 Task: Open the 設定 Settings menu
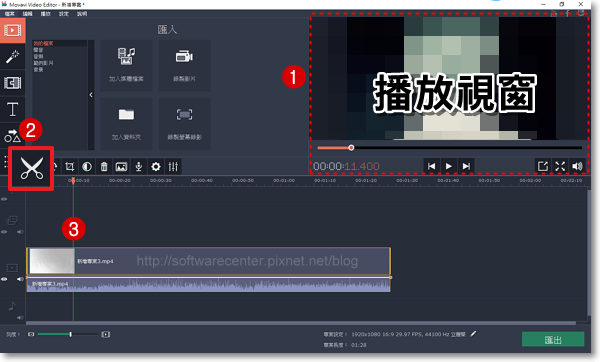(x=64, y=14)
